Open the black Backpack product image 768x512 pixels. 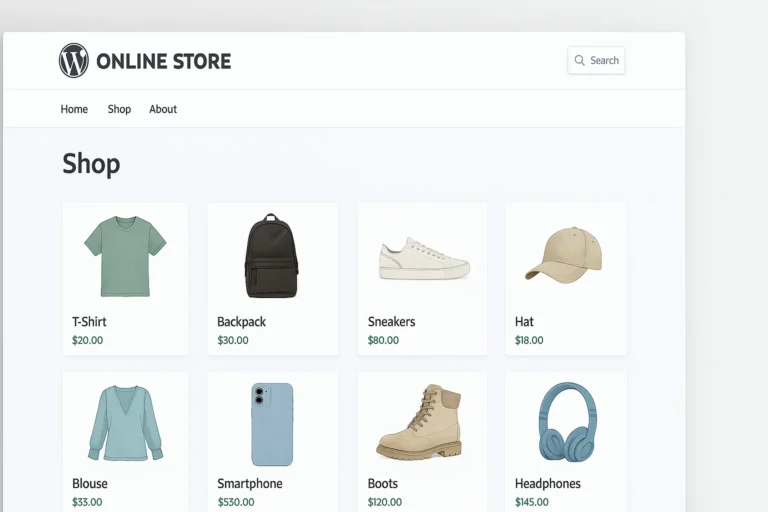(x=271, y=256)
